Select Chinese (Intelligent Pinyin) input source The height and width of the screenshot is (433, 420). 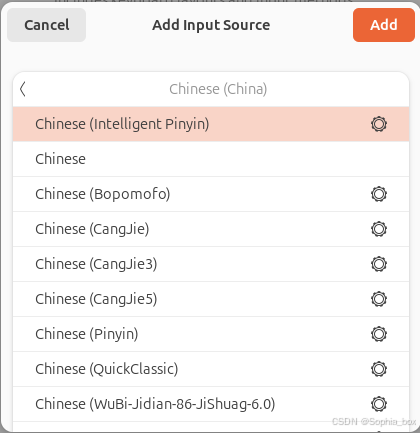(x=211, y=124)
